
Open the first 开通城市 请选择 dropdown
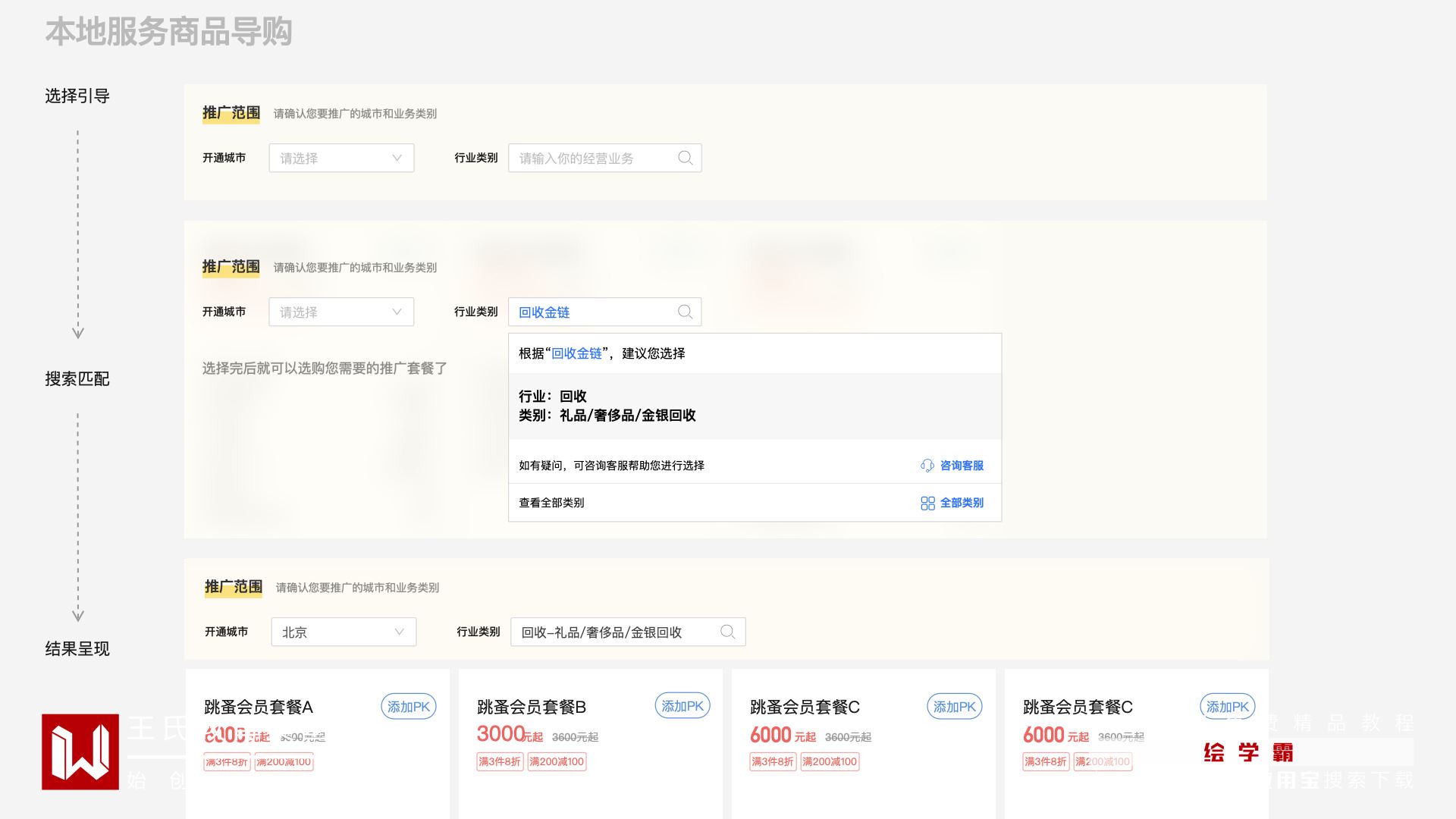(341, 158)
